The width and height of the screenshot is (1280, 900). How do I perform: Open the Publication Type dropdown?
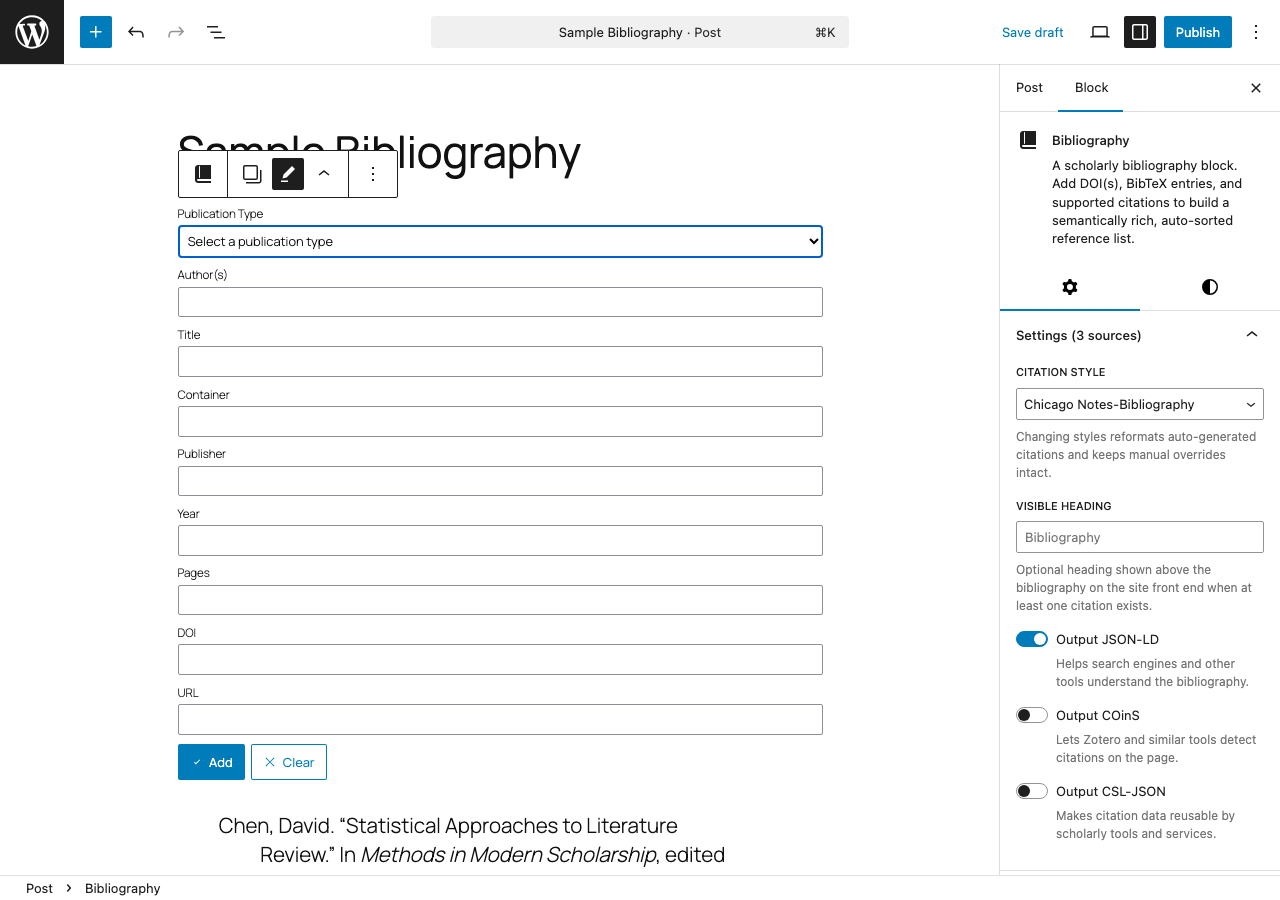click(x=500, y=241)
